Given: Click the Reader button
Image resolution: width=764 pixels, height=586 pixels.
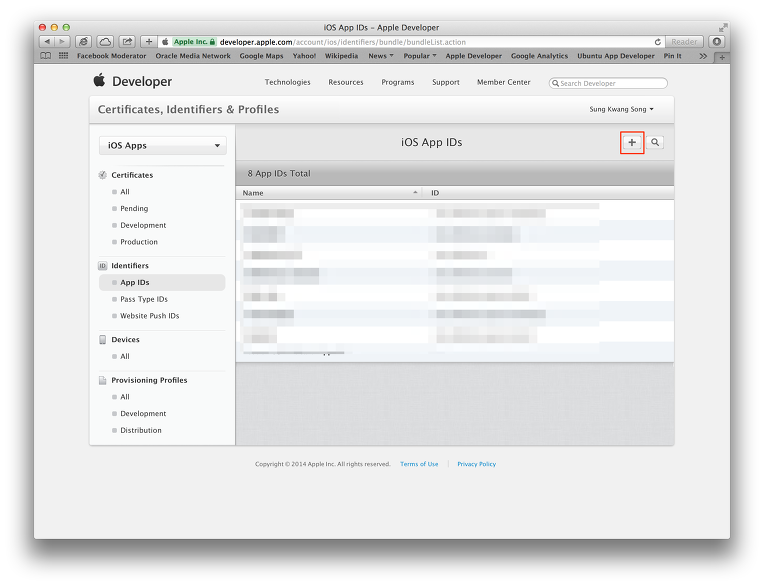Looking at the screenshot, I should click(684, 42).
